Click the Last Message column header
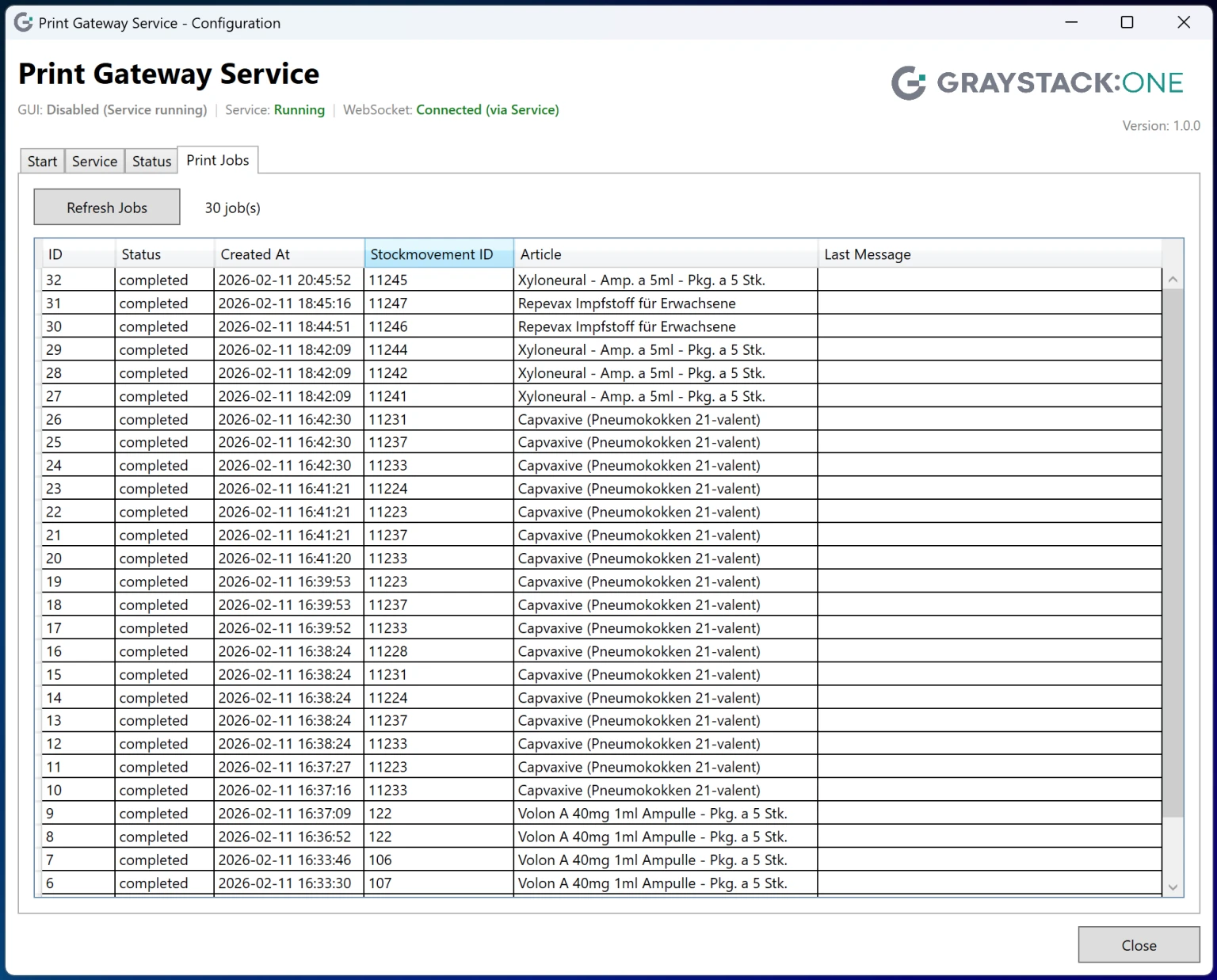 (x=989, y=254)
